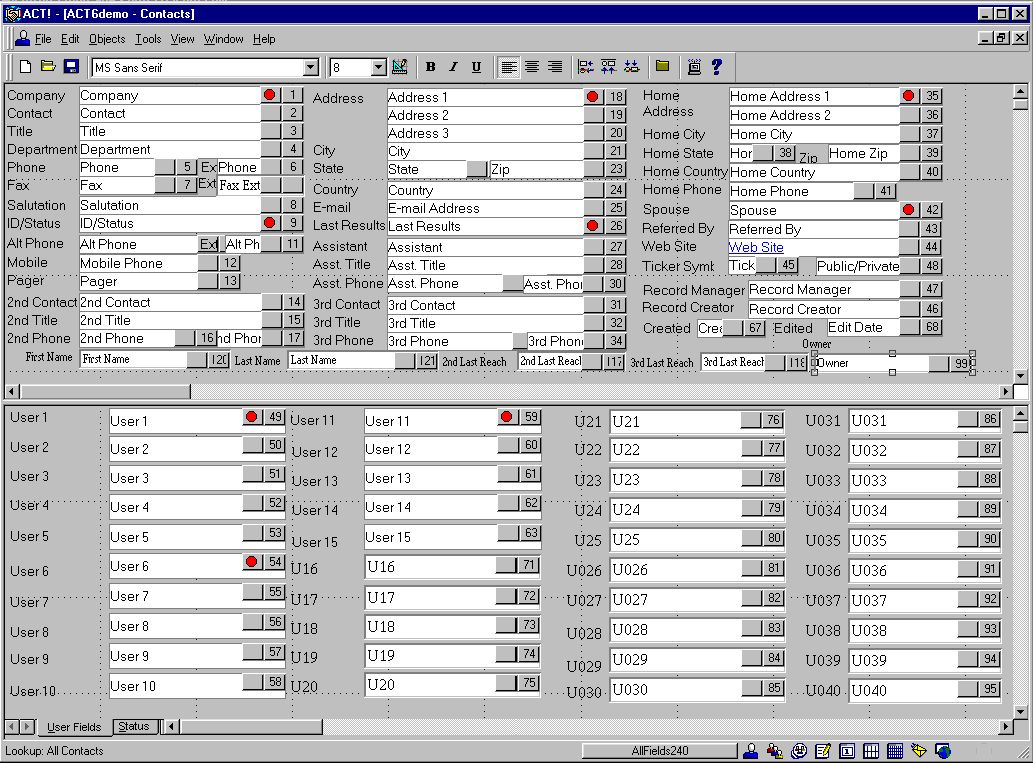The width and height of the screenshot is (1033, 763).
Task: Select the Record Manager input field
Action: coord(824,289)
